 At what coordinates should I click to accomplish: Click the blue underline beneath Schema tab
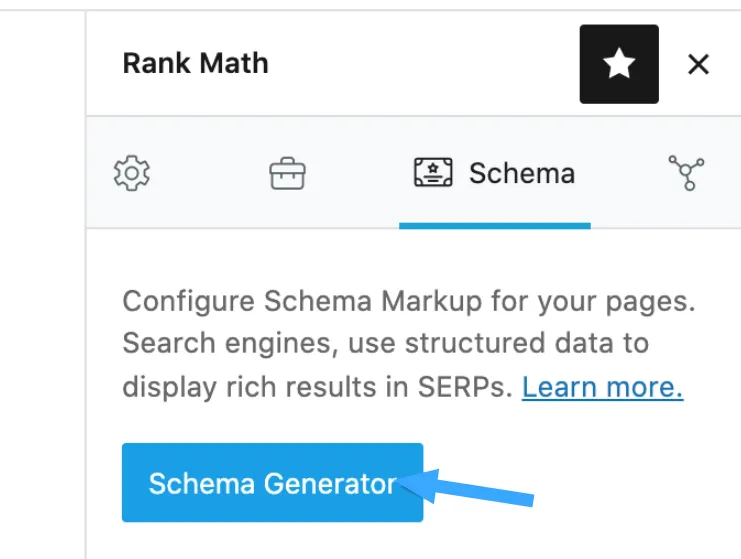[495, 226]
